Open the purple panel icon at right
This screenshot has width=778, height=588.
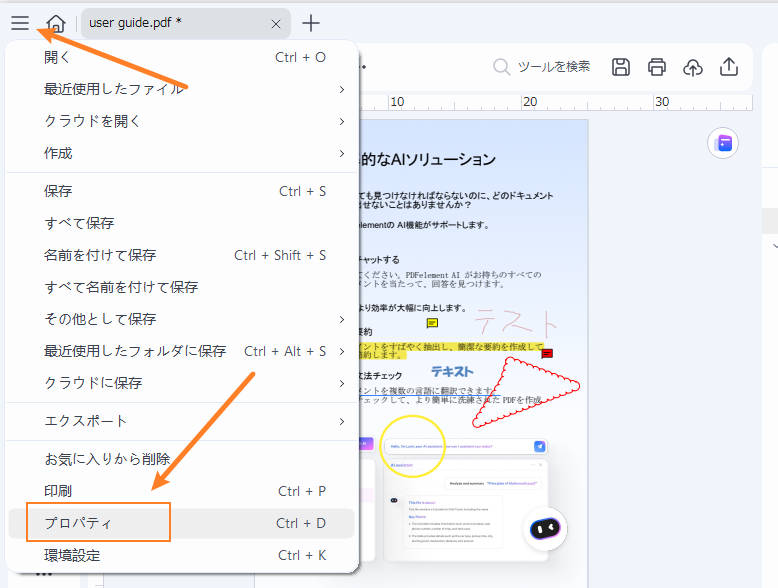[723, 143]
